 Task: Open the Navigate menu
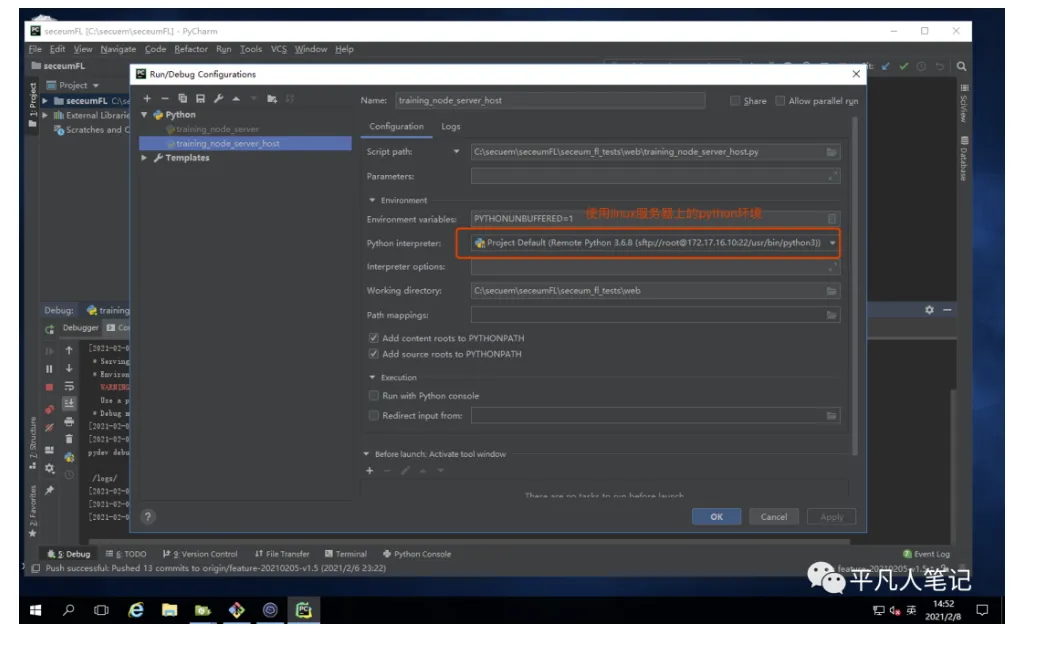118,49
